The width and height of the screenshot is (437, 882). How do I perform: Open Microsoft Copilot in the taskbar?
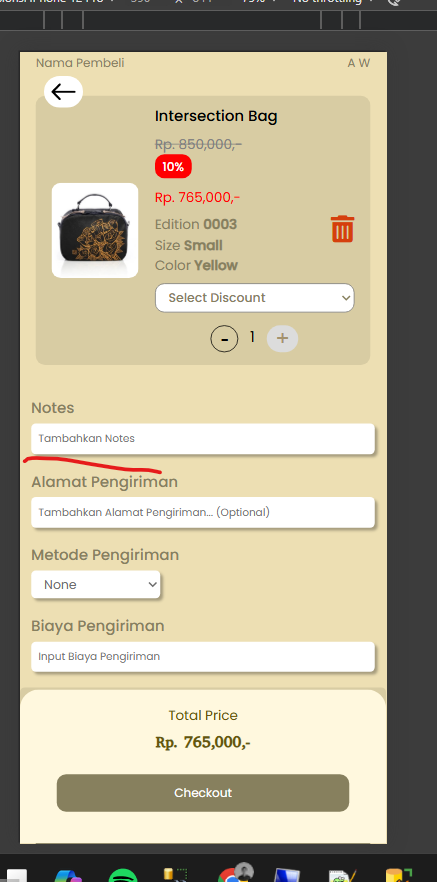click(x=69, y=876)
